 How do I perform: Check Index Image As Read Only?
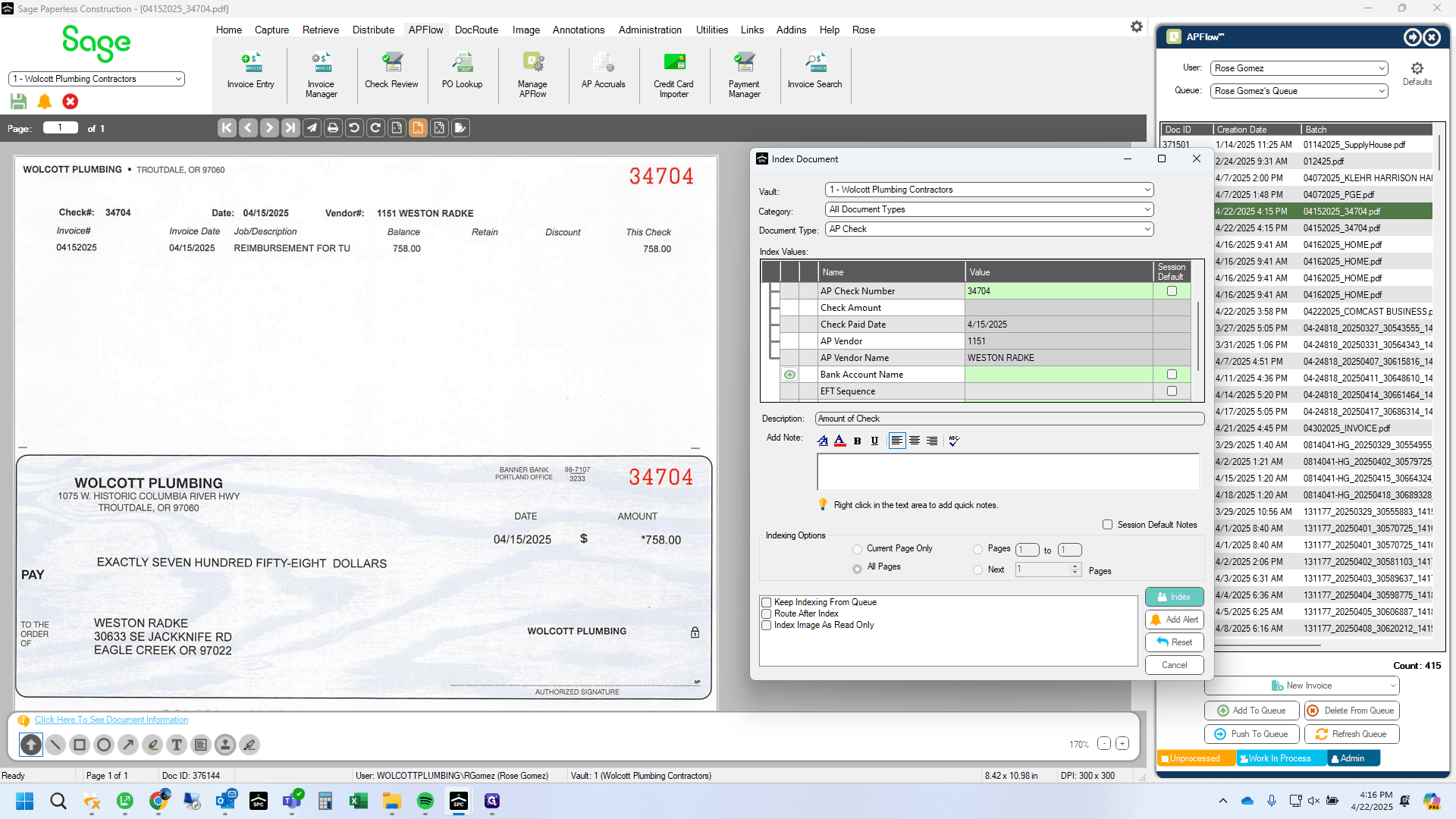pos(767,626)
